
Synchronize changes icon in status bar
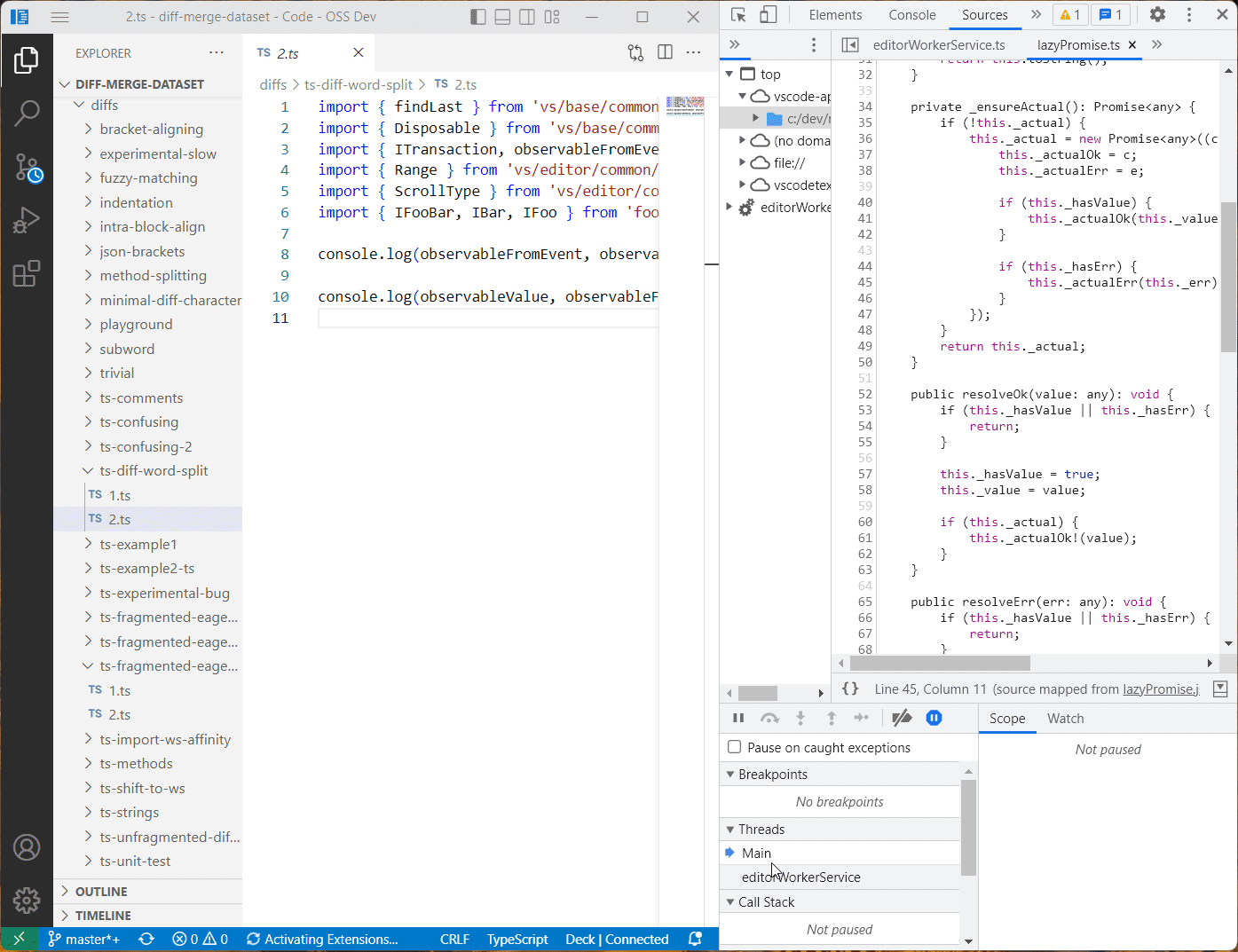point(146,939)
